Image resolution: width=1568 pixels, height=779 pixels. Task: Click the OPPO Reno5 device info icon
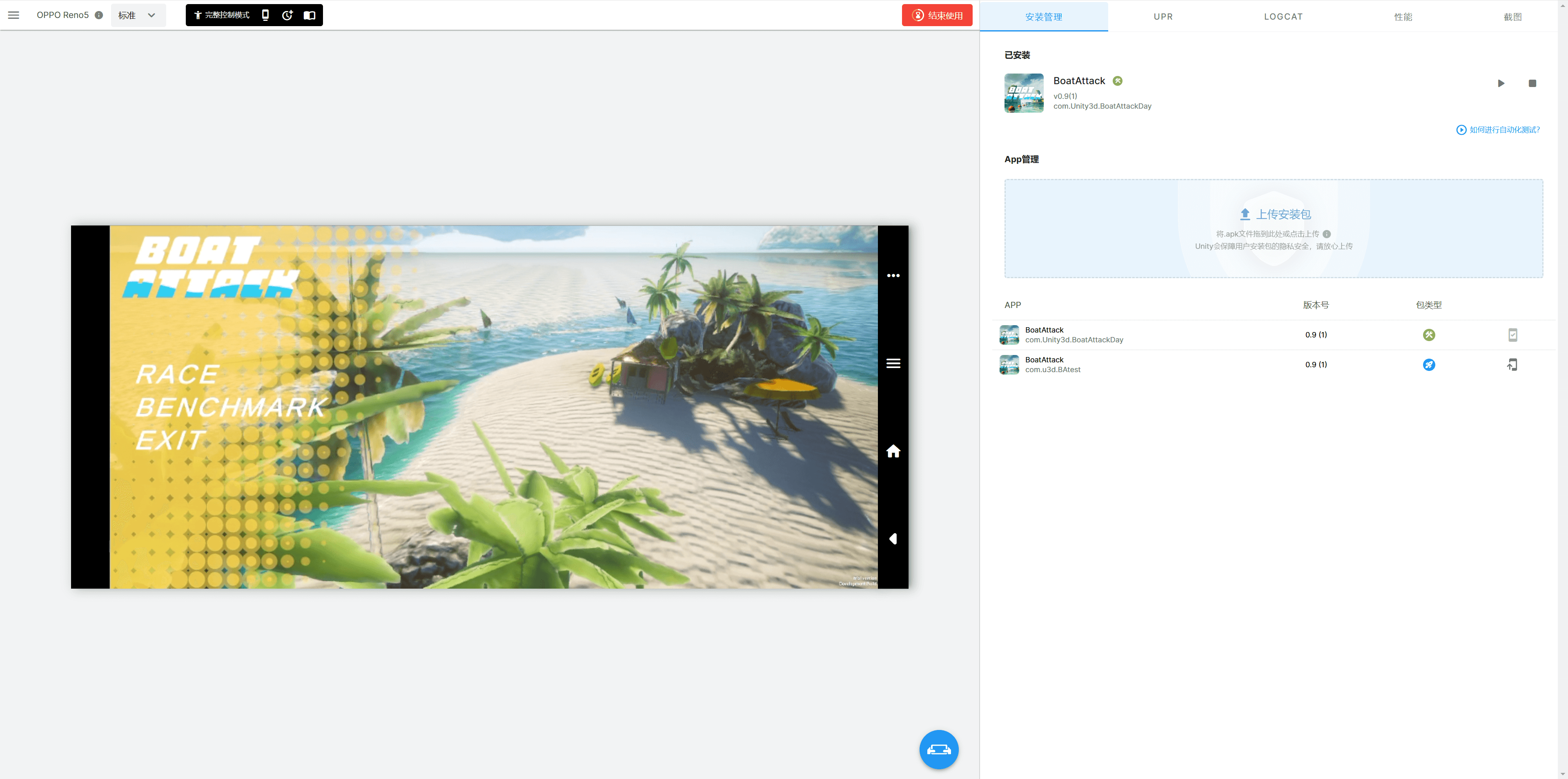[98, 15]
